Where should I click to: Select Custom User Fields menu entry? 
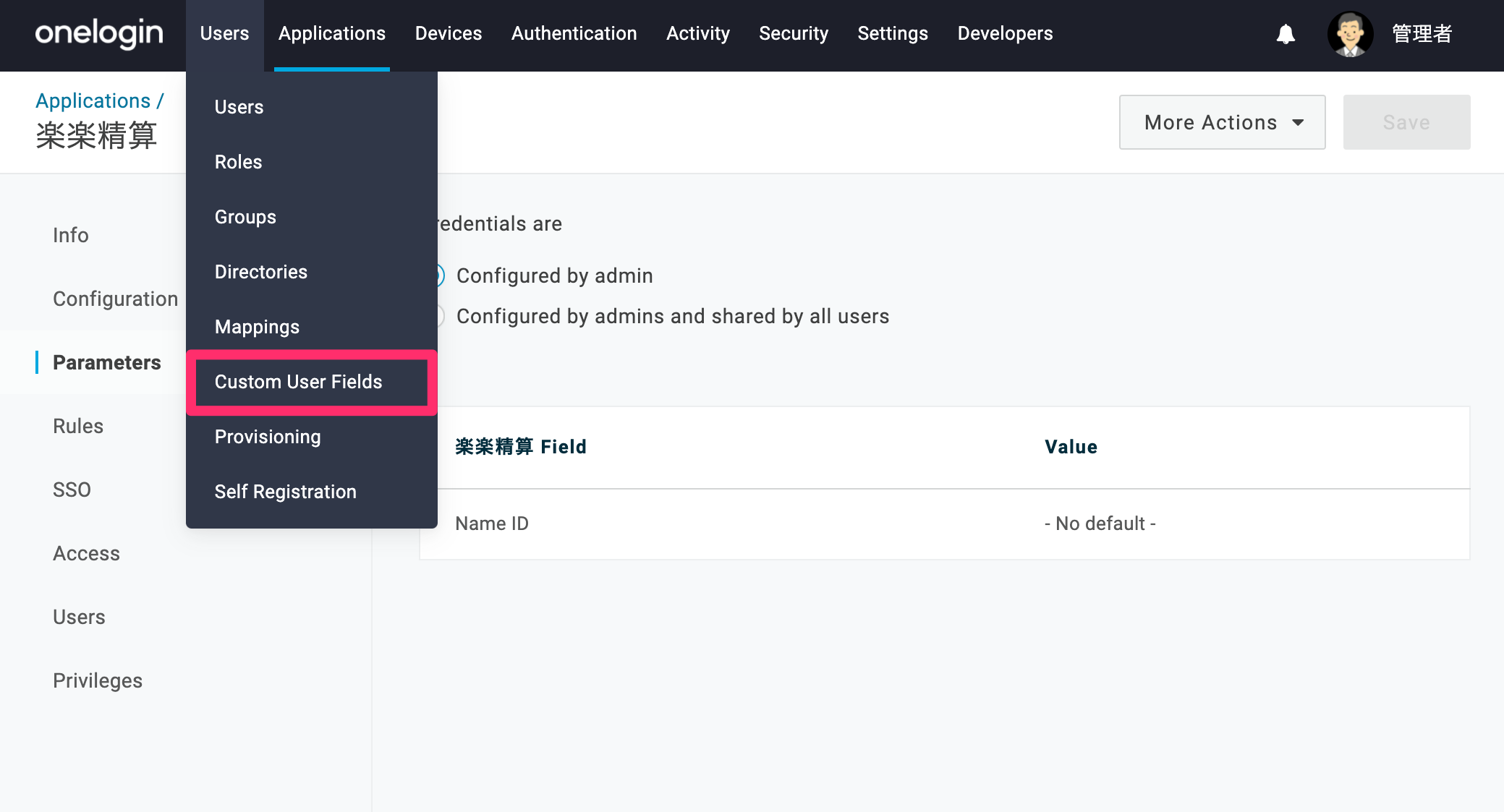pos(312,382)
